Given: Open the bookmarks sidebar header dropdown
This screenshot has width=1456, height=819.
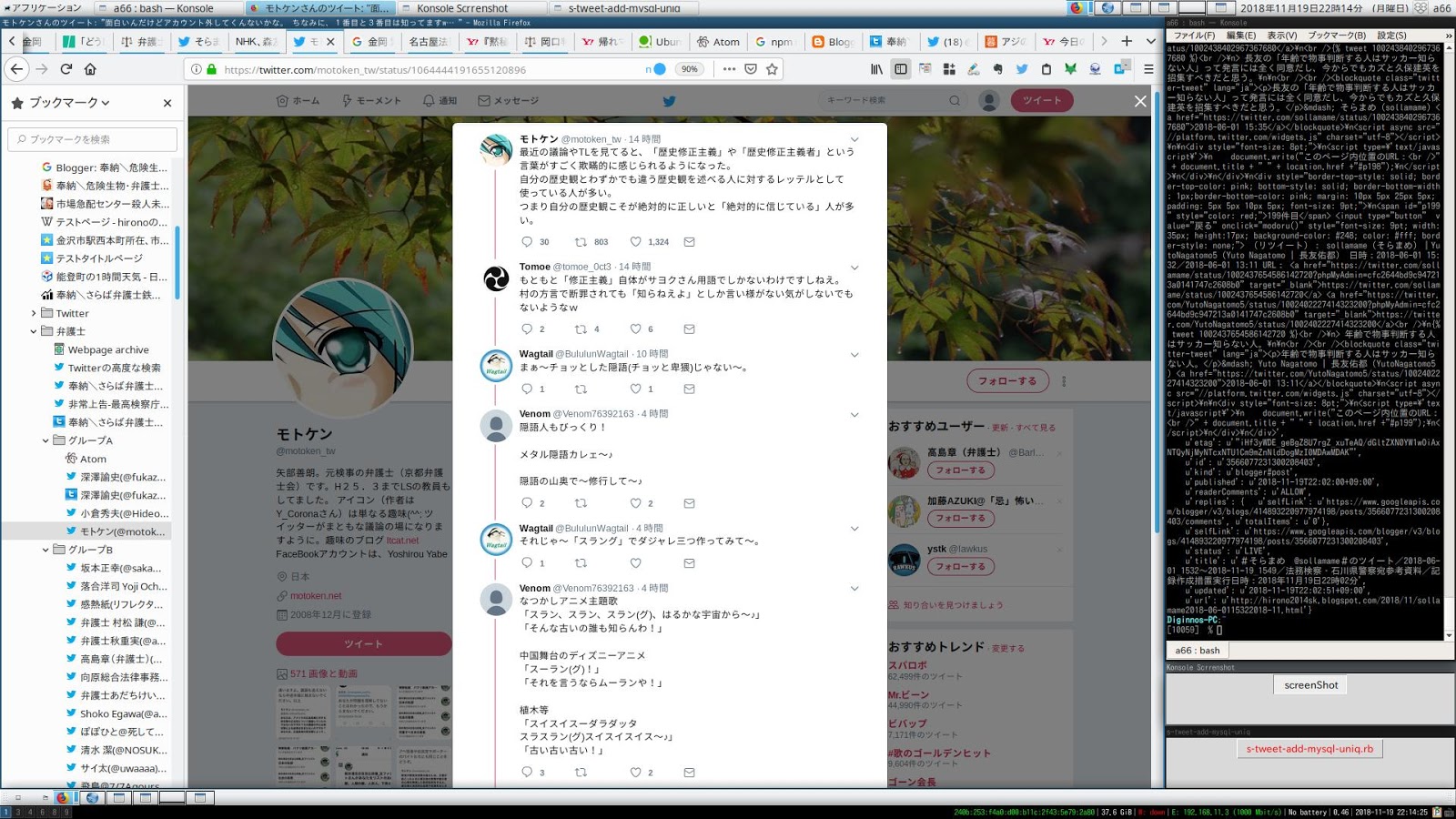Looking at the screenshot, I should (106, 103).
